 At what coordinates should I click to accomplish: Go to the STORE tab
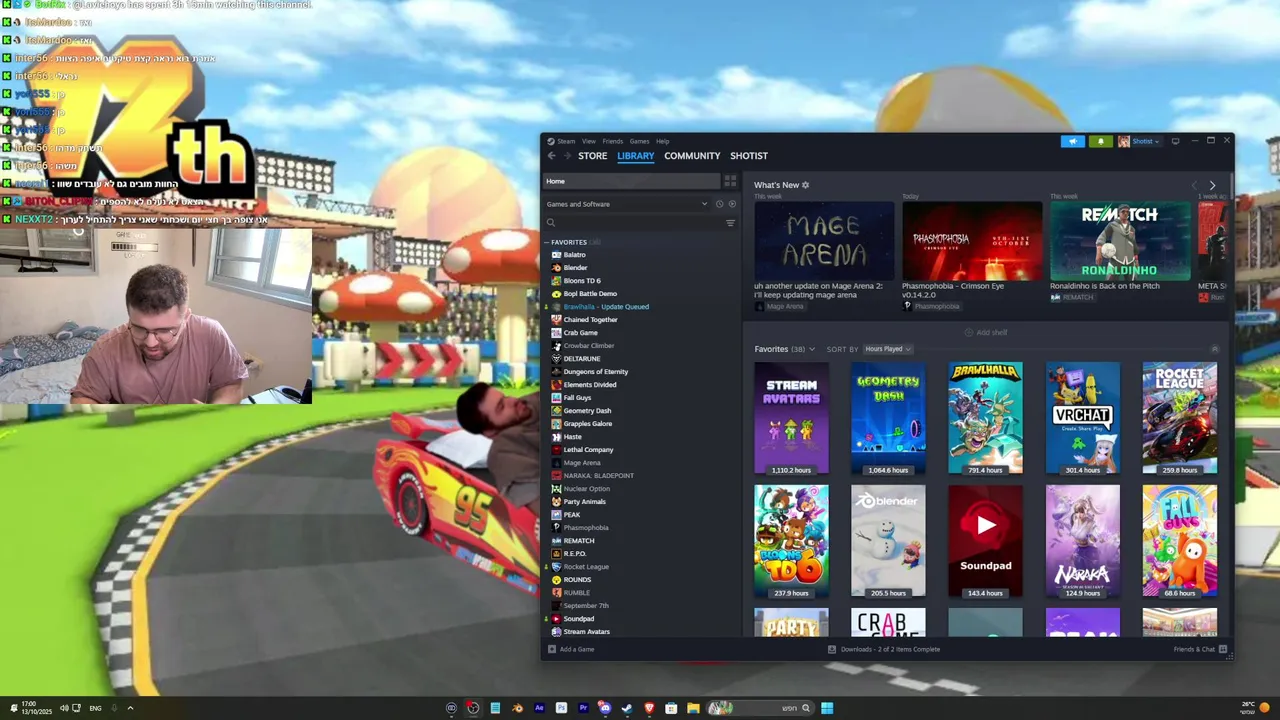pyautogui.click(x=592, y=156)
